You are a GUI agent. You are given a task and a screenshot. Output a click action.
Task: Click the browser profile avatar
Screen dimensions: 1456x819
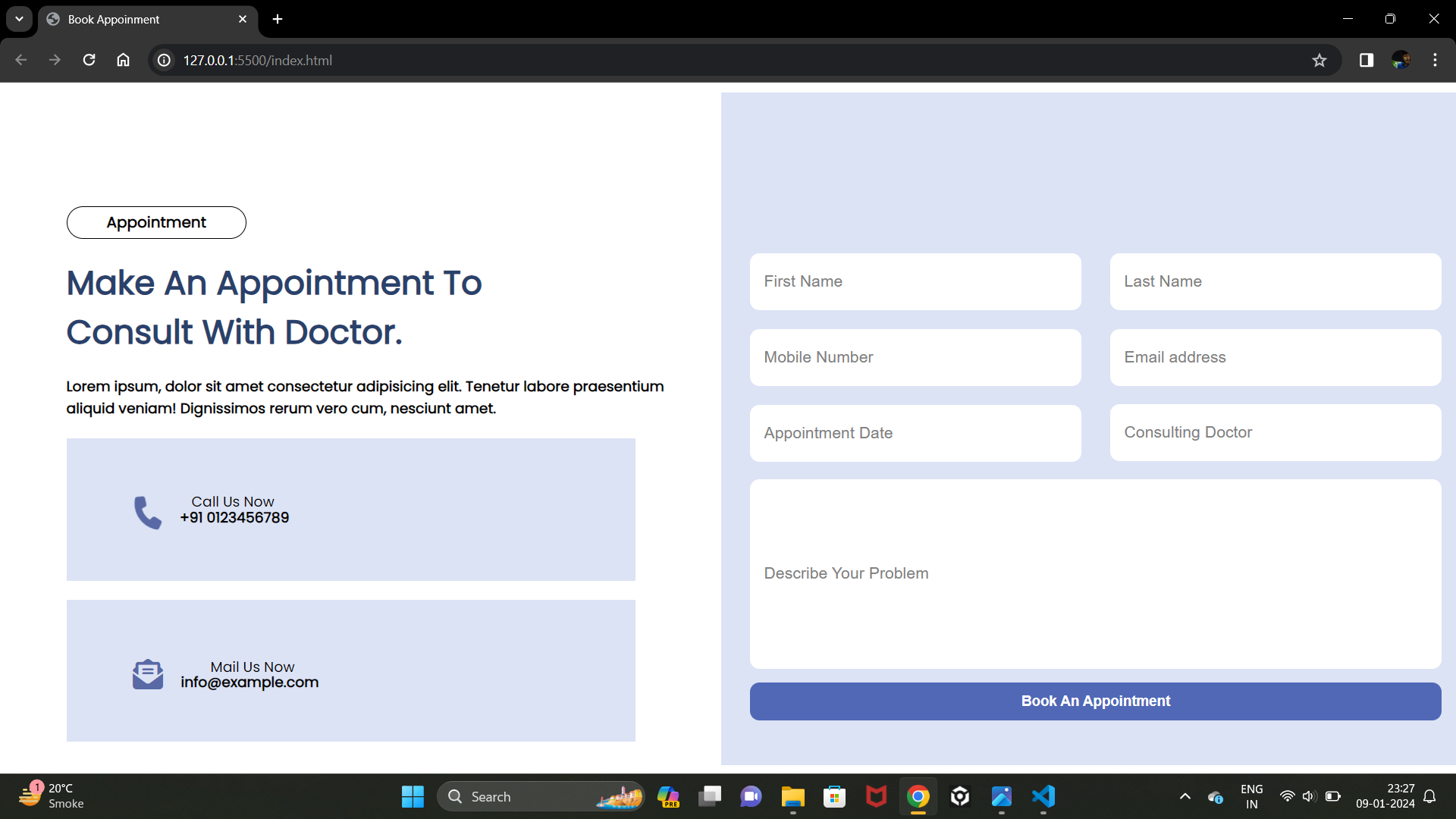1401,60
